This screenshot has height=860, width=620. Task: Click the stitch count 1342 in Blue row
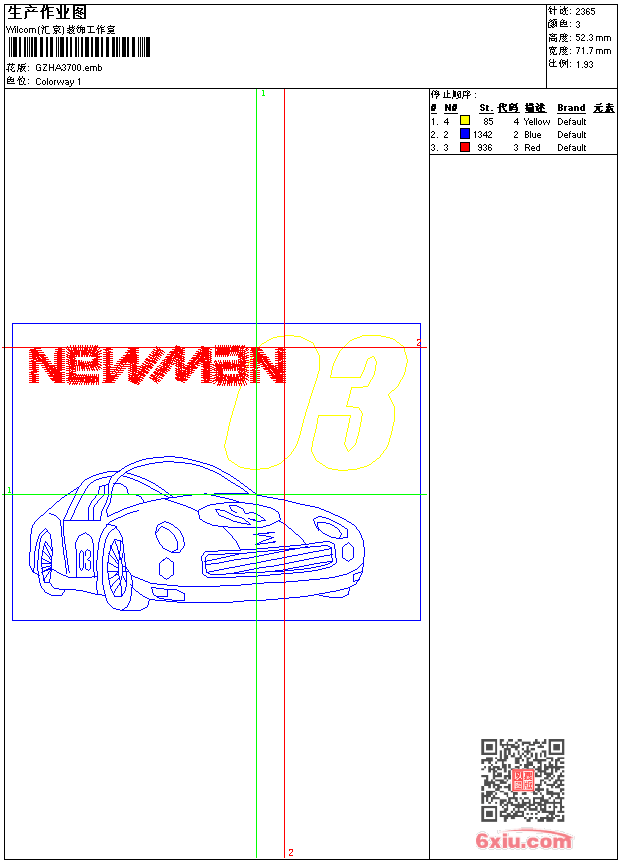(x=483, y=135)
